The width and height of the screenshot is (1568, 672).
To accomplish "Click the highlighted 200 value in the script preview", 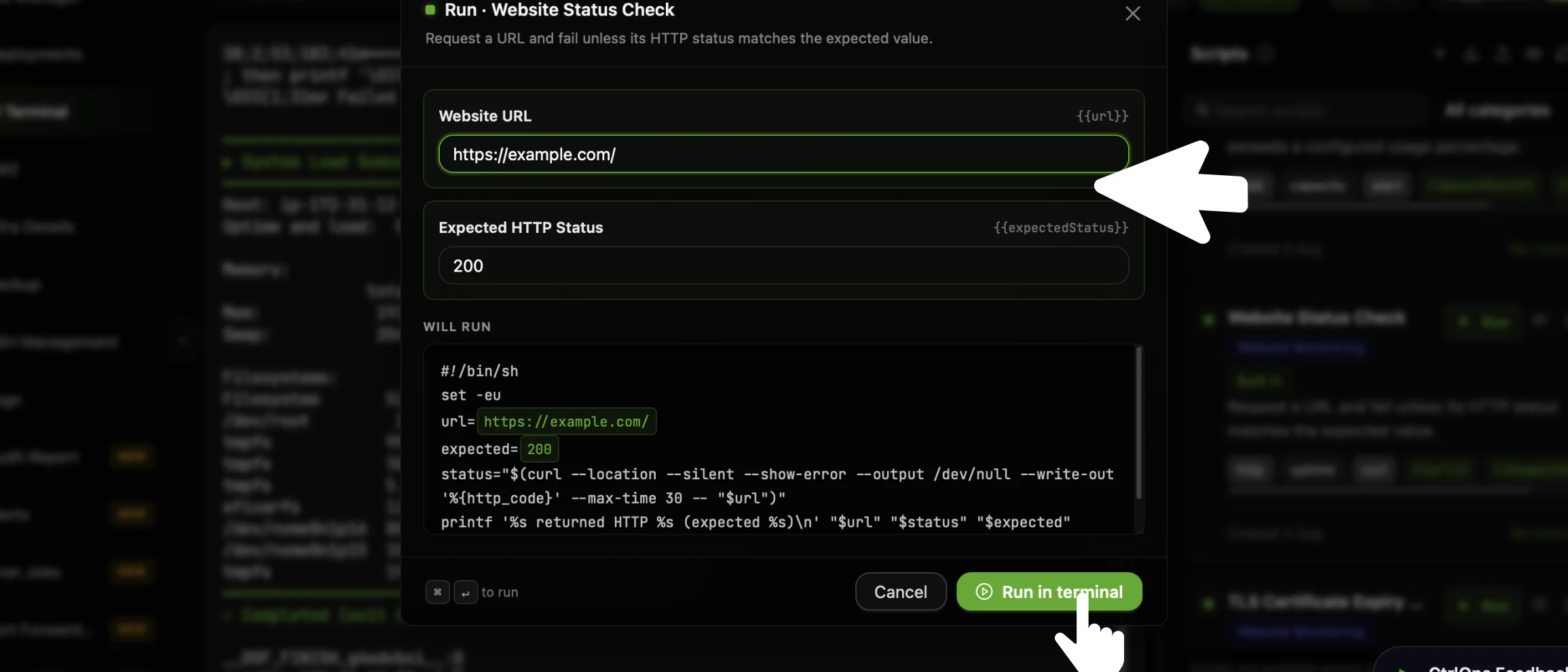I will pyautogui.click(x=539, y=449).
